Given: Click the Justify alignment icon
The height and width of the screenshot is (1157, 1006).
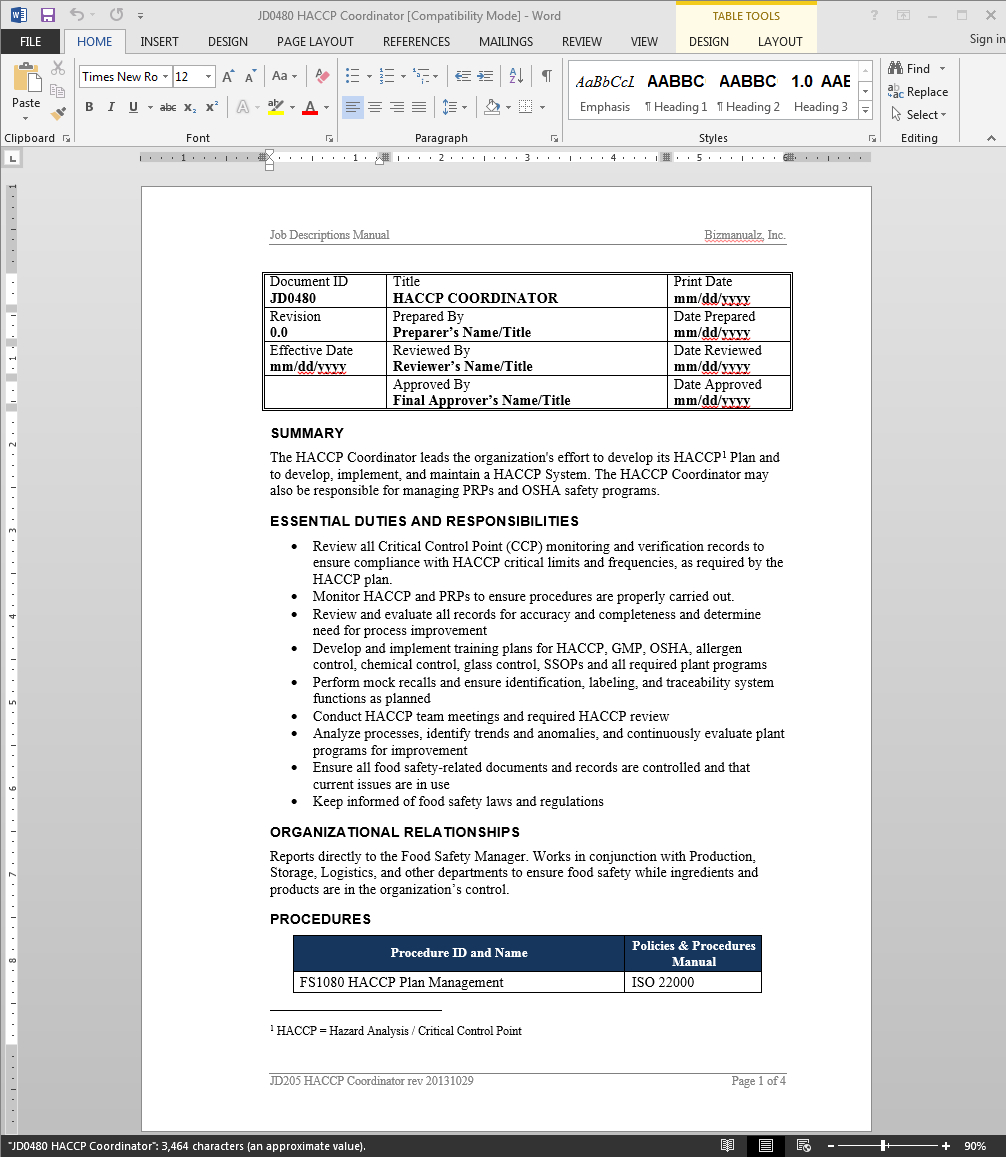Looking at the screenshot, I should coord(419,108).
